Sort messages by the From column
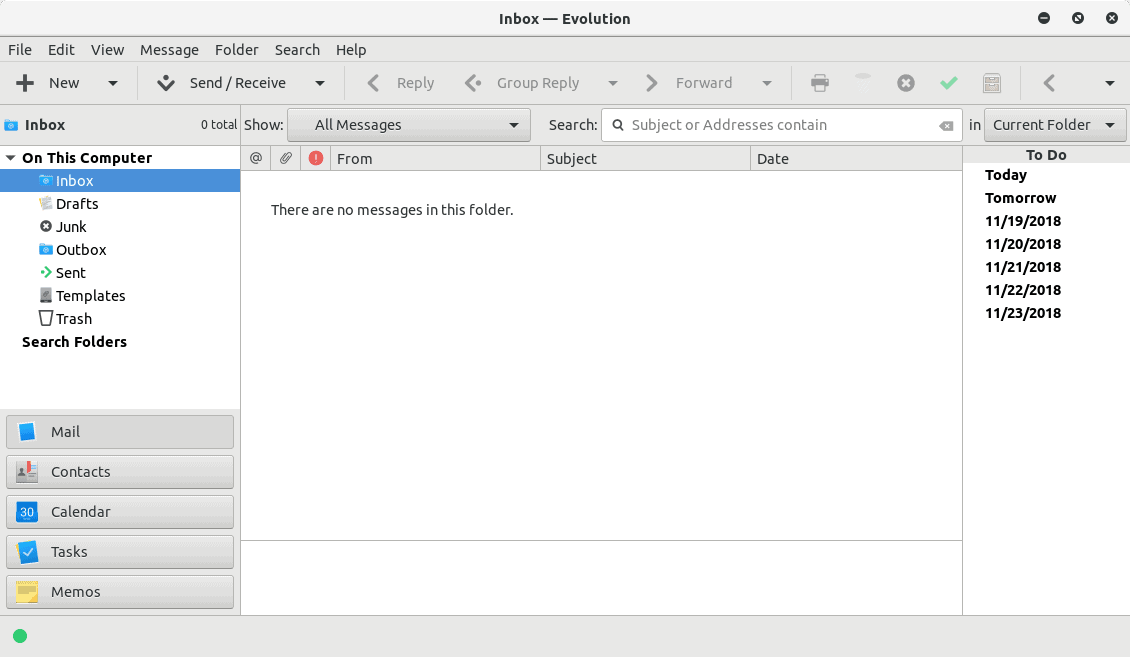 pyautogui.click(x=435, y=158)
